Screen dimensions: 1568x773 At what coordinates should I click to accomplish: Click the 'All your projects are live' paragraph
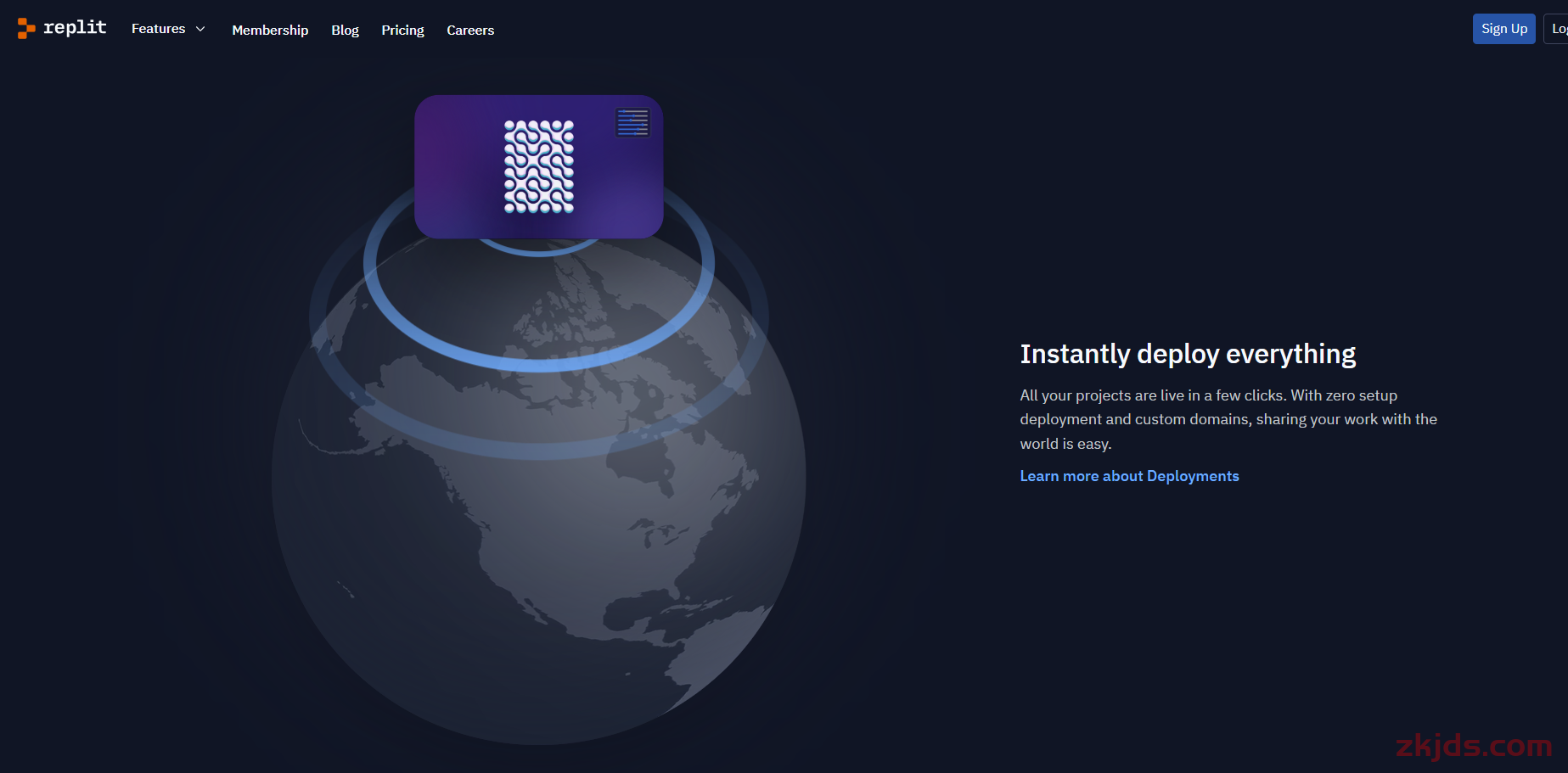(1228, 419)
